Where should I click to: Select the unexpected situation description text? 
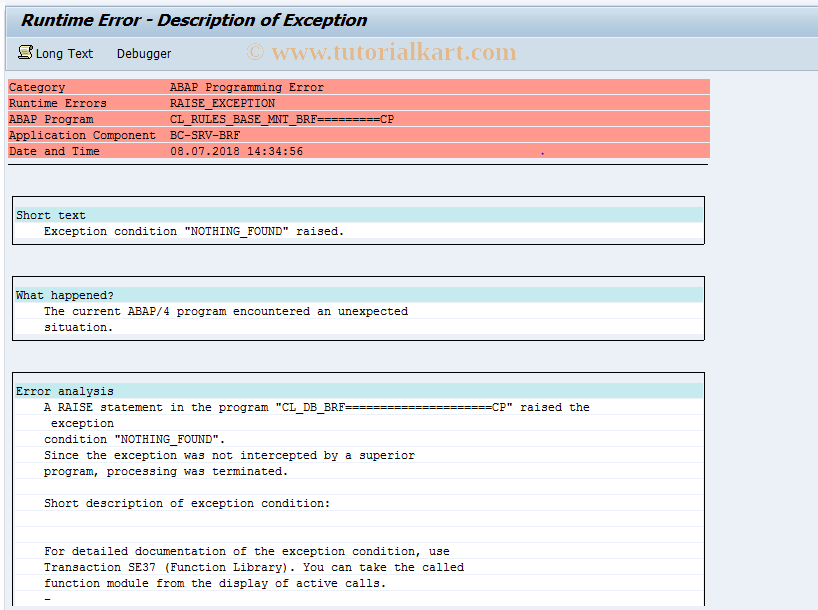(225, 311)
